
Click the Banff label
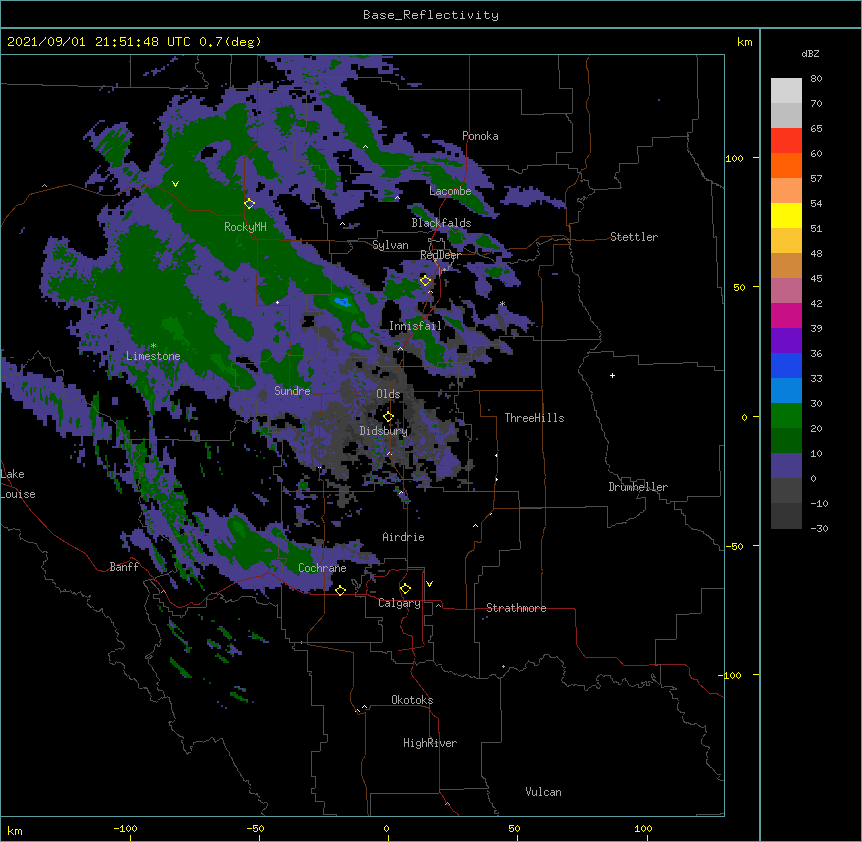point(124,567)
